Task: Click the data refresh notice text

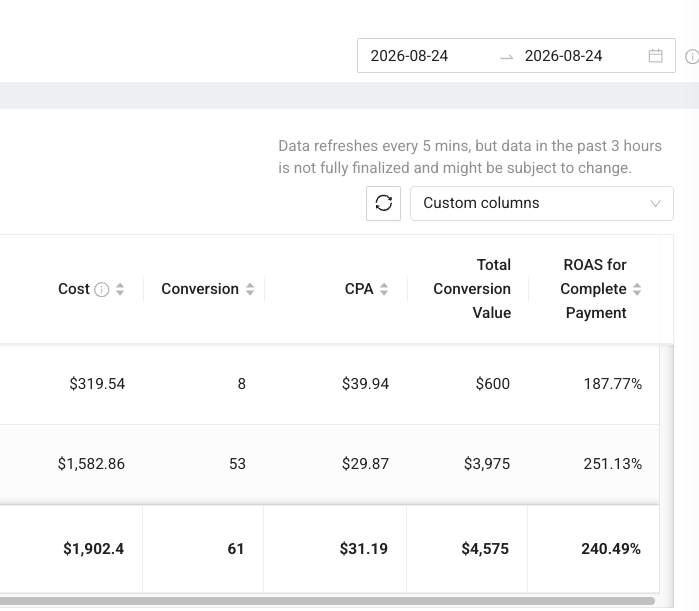Action: (470, 157)
